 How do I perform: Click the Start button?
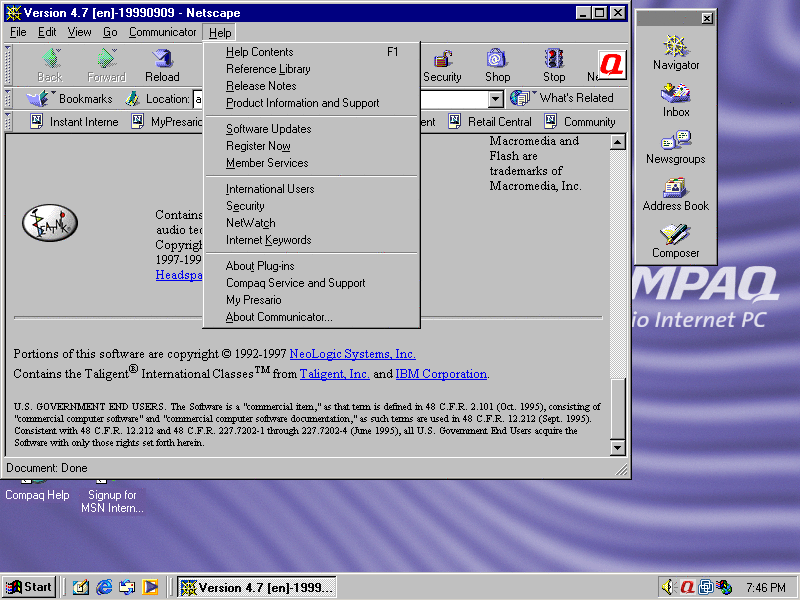coord(29,587)
